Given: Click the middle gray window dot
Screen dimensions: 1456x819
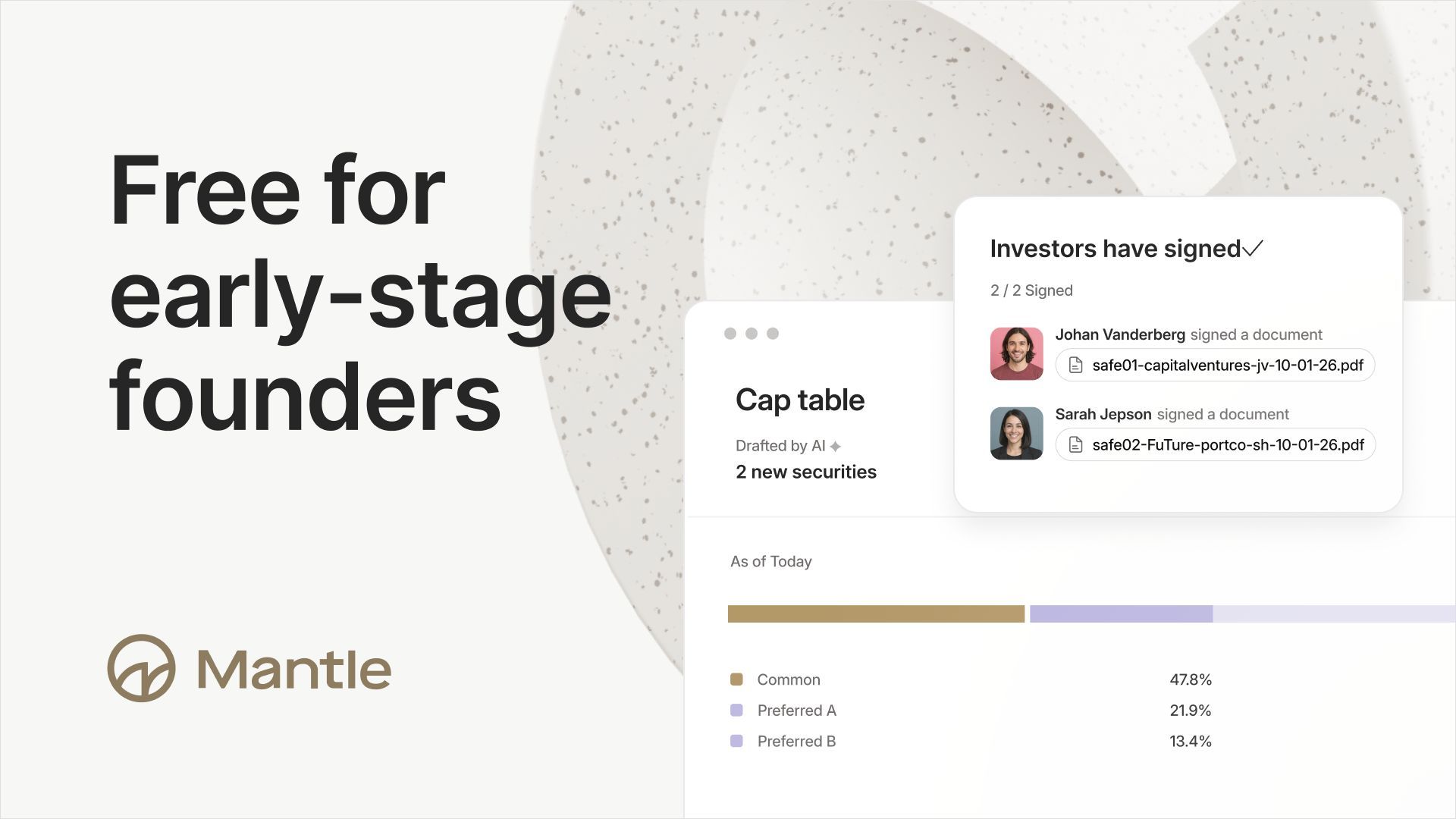Looking at the screenshot, I should 752,334.
